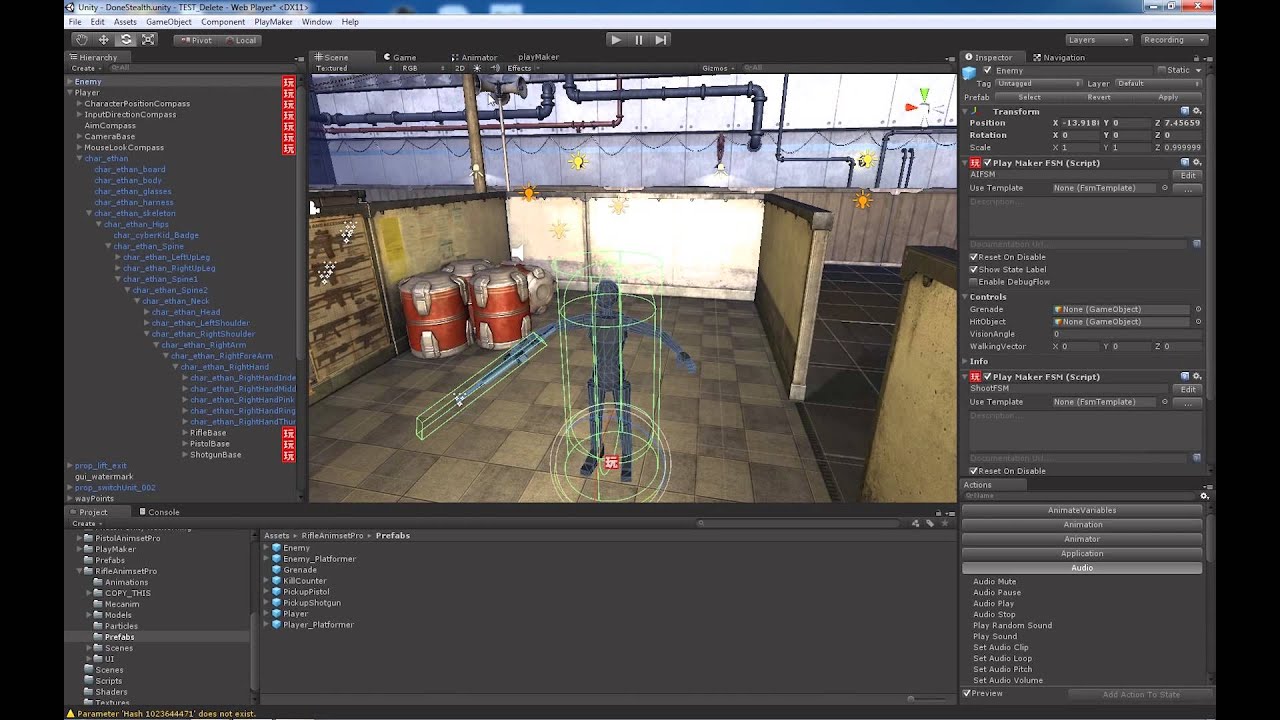
Task: Collapse the Transform component foldout
Action: [966, 111]
